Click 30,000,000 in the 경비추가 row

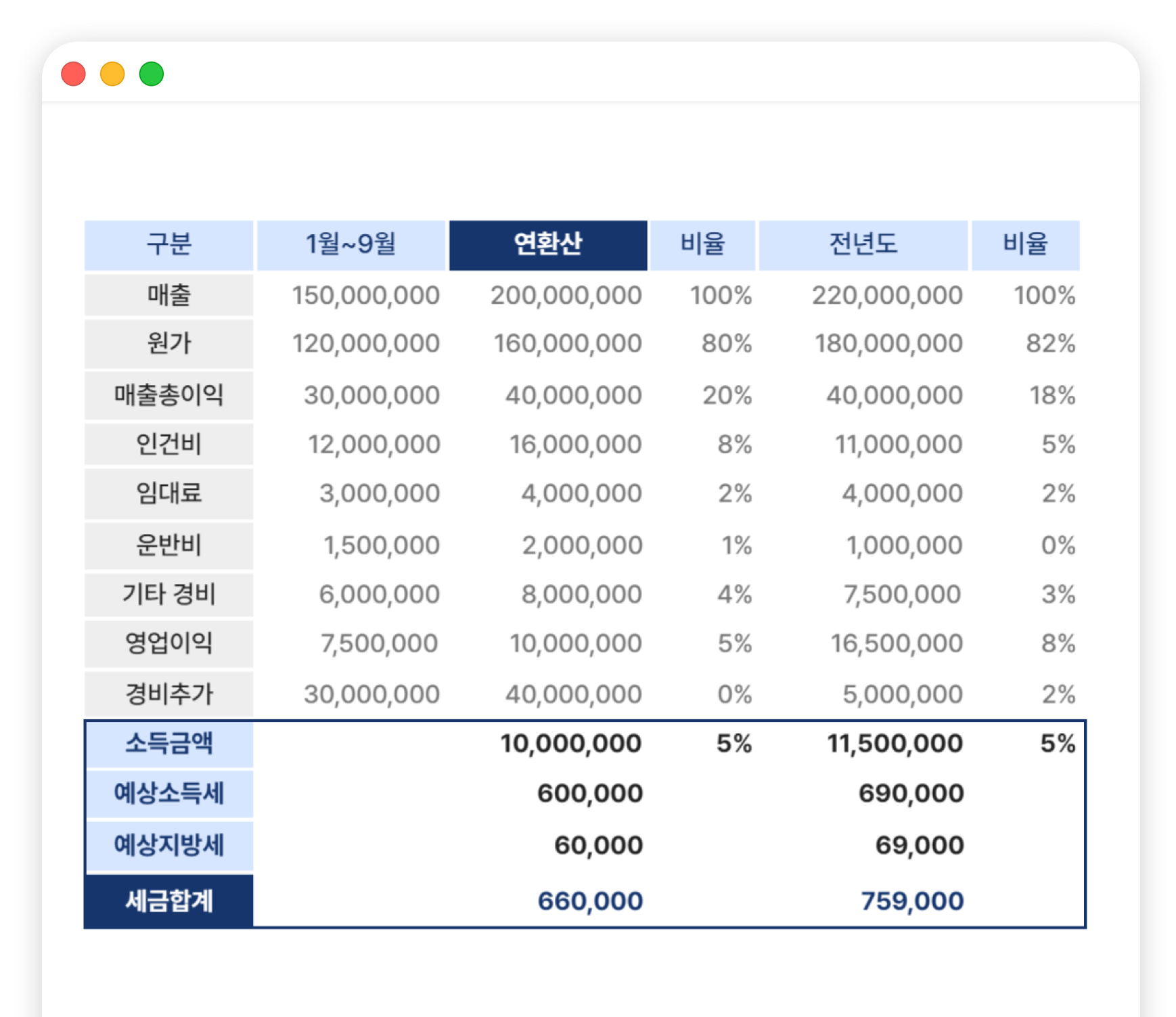[x=371, y=695]
